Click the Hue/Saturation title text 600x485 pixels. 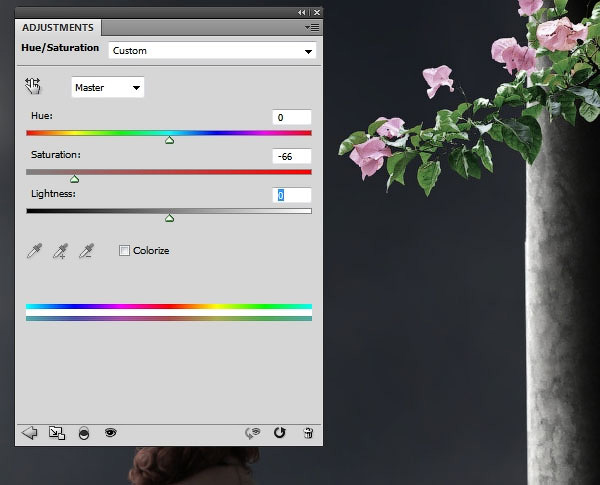(60, 48)
